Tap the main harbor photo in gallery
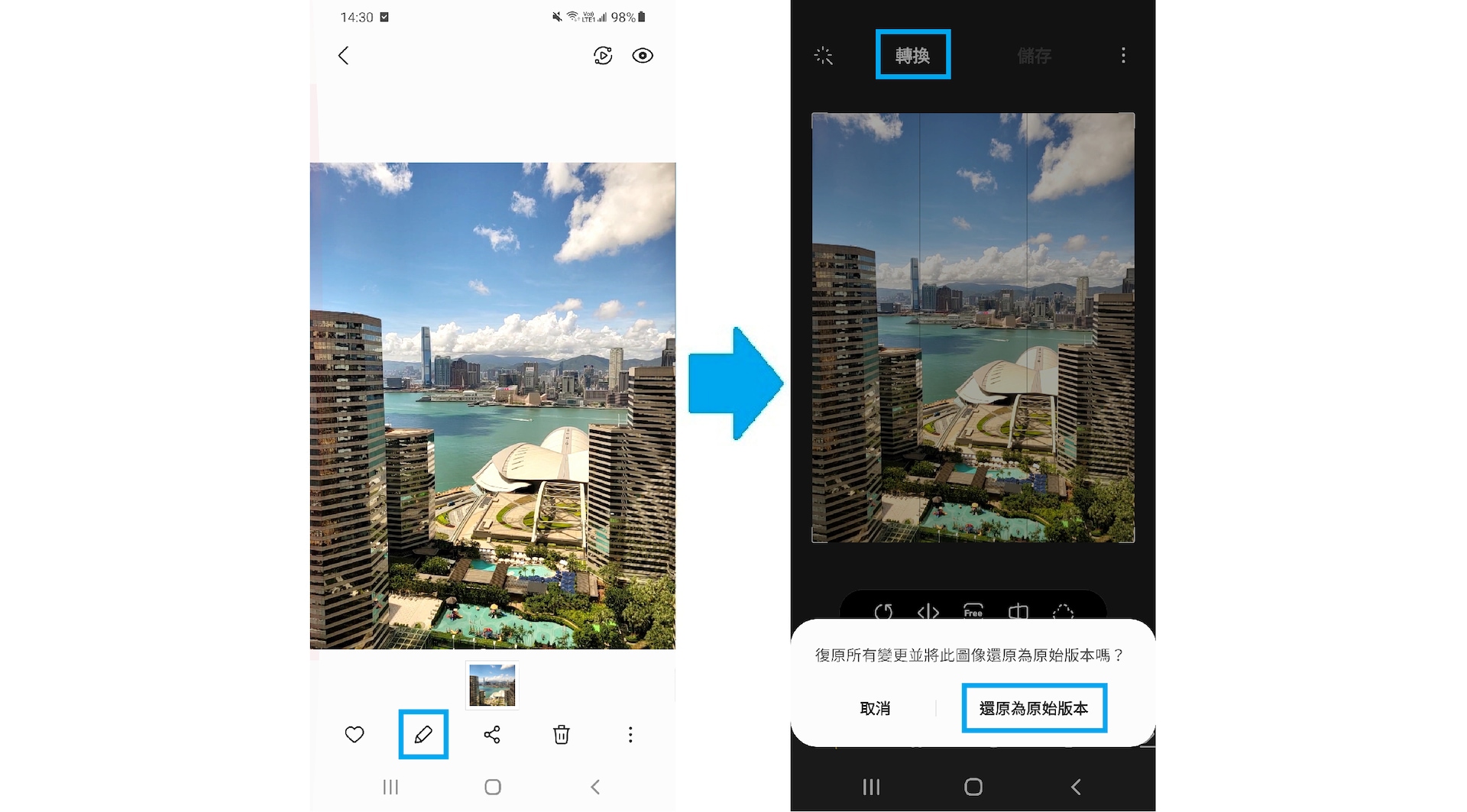Image resolution: width=1467 pixels, height=812 pixels. point(493,406)
